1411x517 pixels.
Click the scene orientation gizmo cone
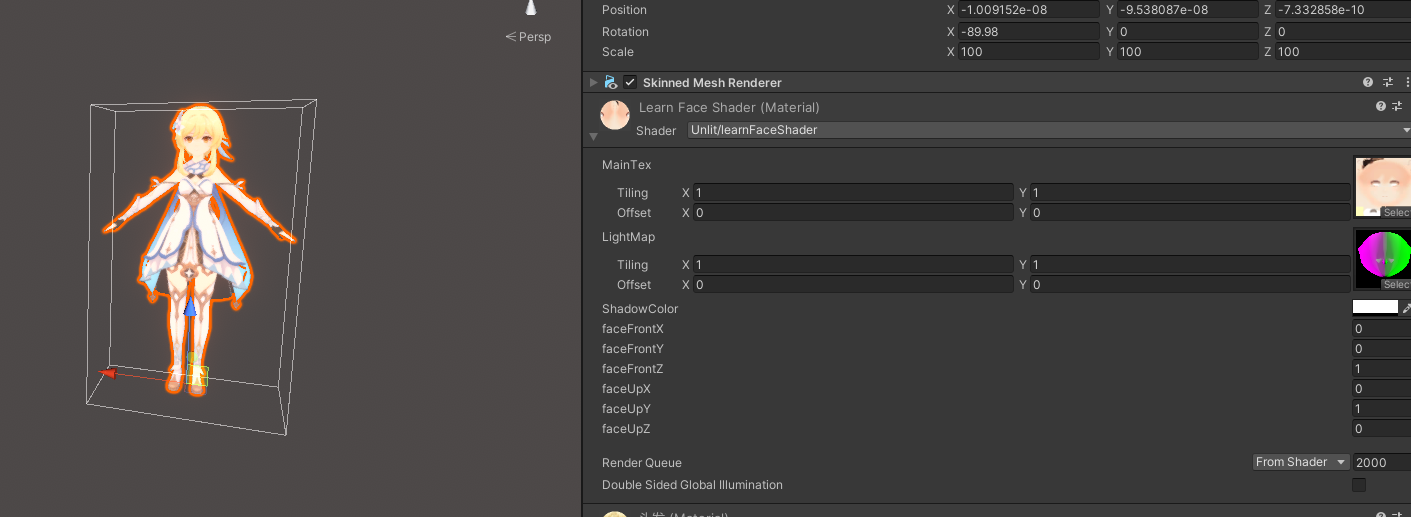coord(531,7)
